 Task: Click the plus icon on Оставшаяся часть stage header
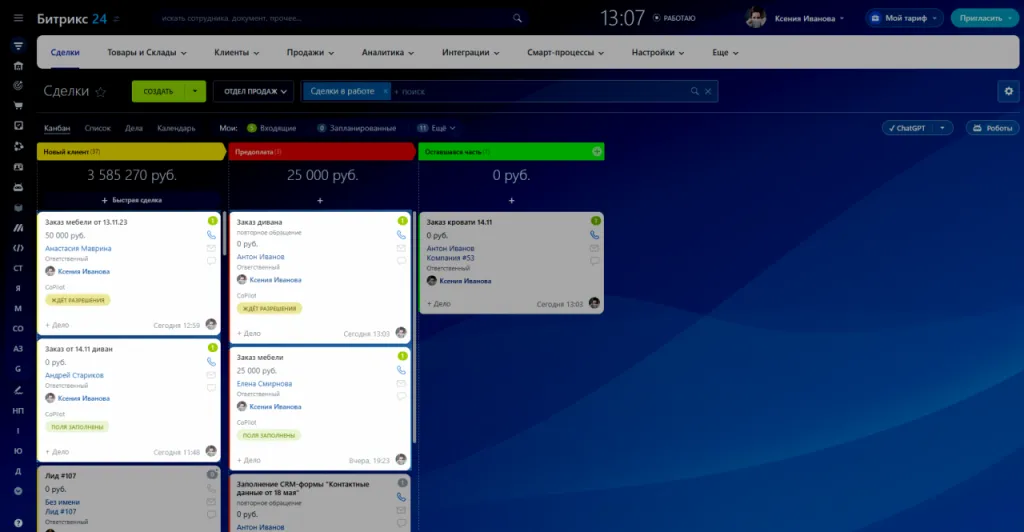click(597, 152)
